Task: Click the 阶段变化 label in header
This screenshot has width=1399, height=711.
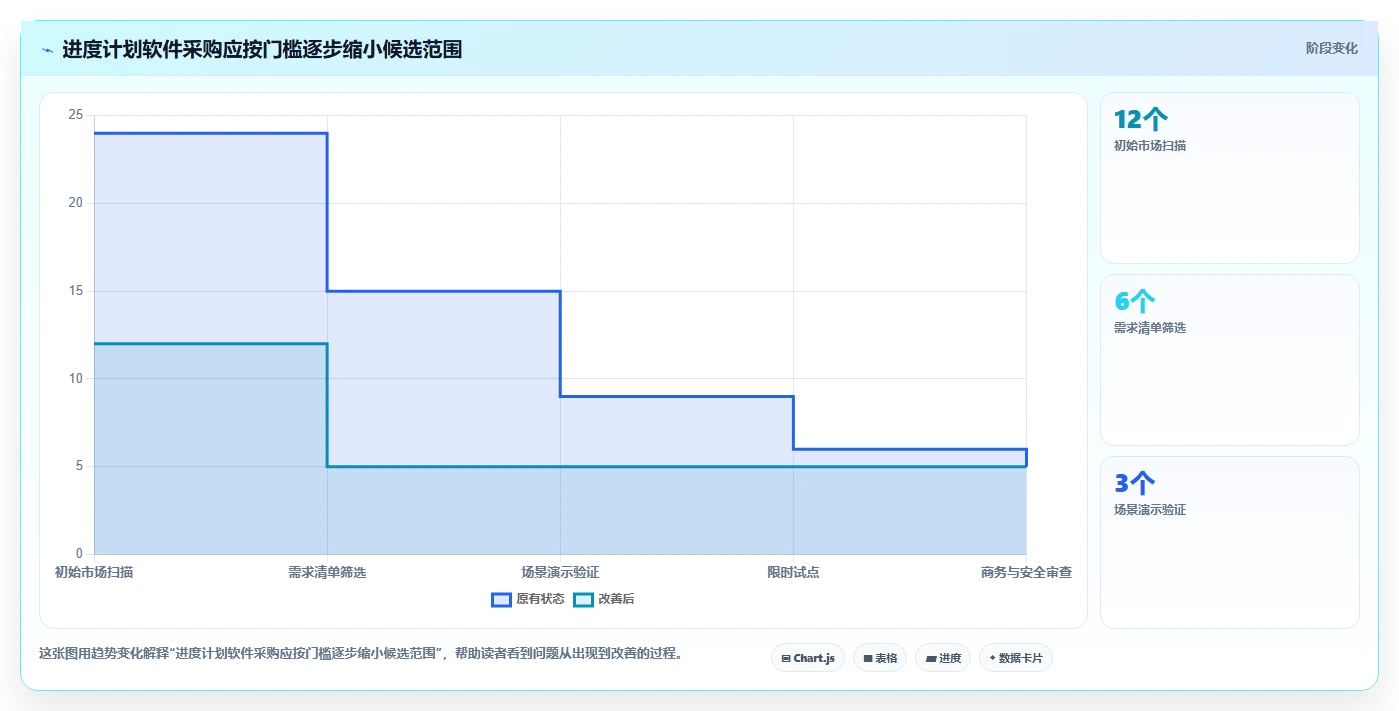Action: pos(1332,48)
